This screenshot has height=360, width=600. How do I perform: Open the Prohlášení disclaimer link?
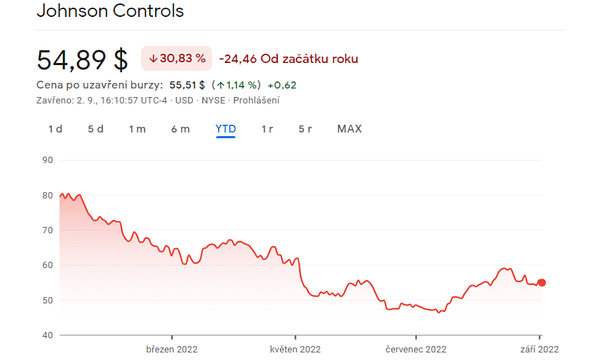tap(256, 100)
